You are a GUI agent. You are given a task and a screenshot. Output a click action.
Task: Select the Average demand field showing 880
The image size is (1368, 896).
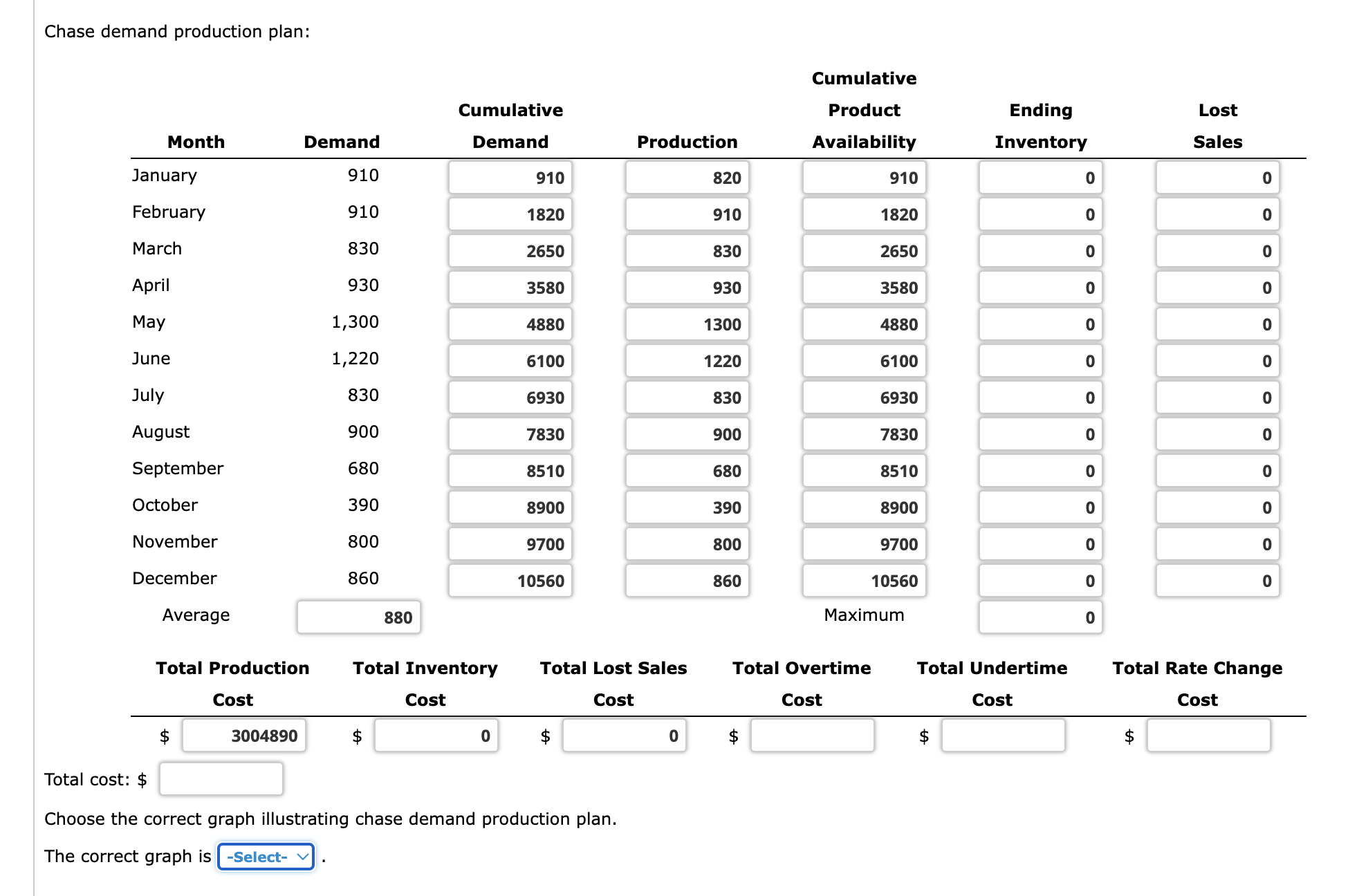click(358, 617)
